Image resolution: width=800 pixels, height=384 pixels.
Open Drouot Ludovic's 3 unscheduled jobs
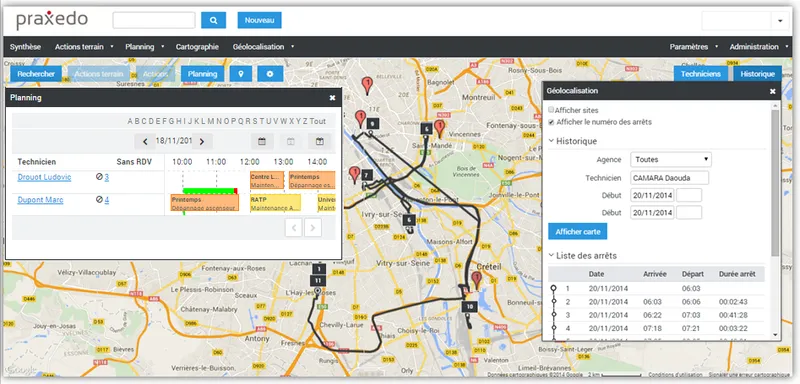(107, 177)
